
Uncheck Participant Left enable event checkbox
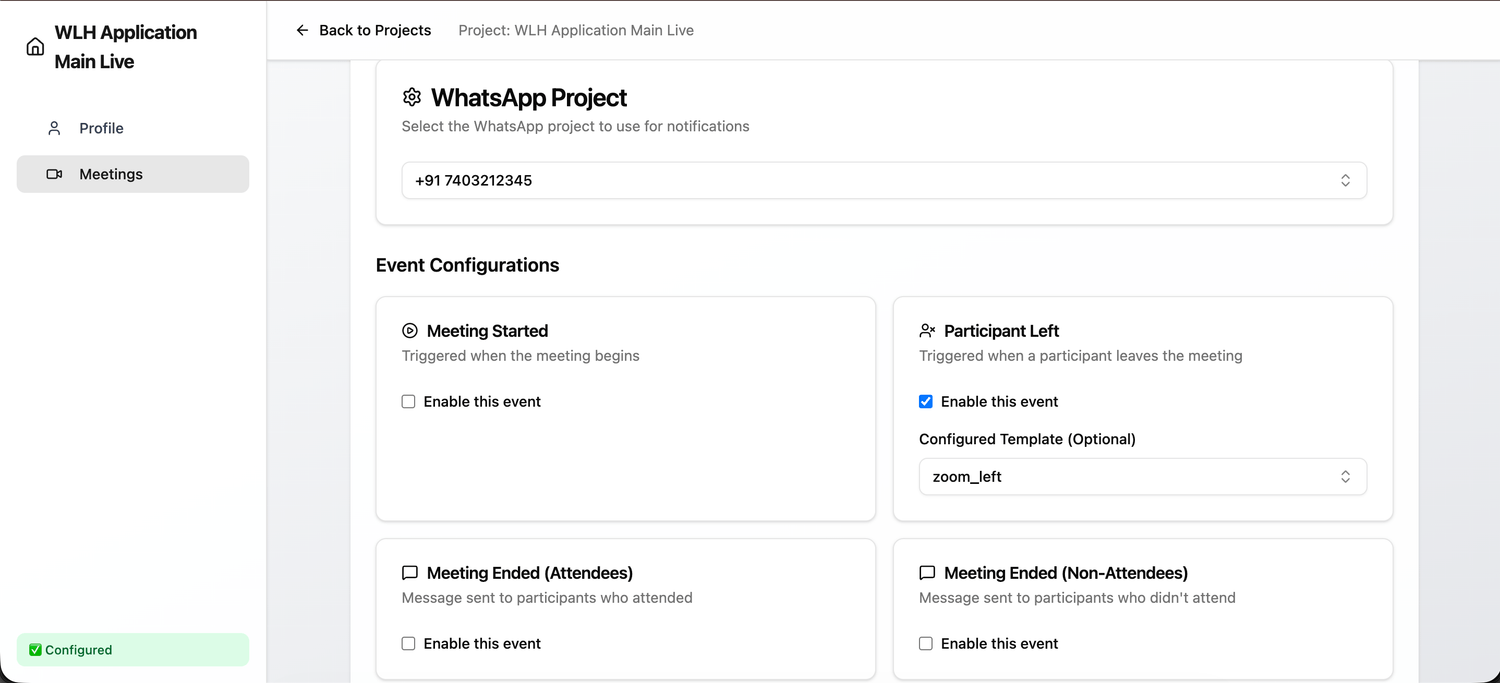(x=926, y=402)
